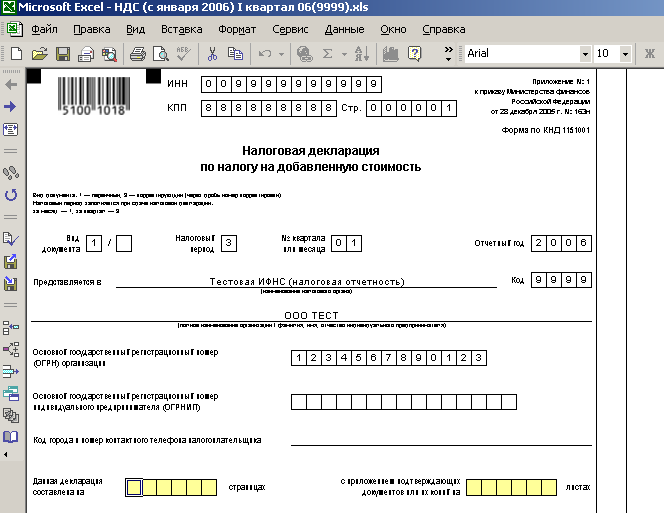The image size is (664, 513).
Task: Click the sidebar save-with-blue-arrow-down icon
Action: click(x=11, y=283)
